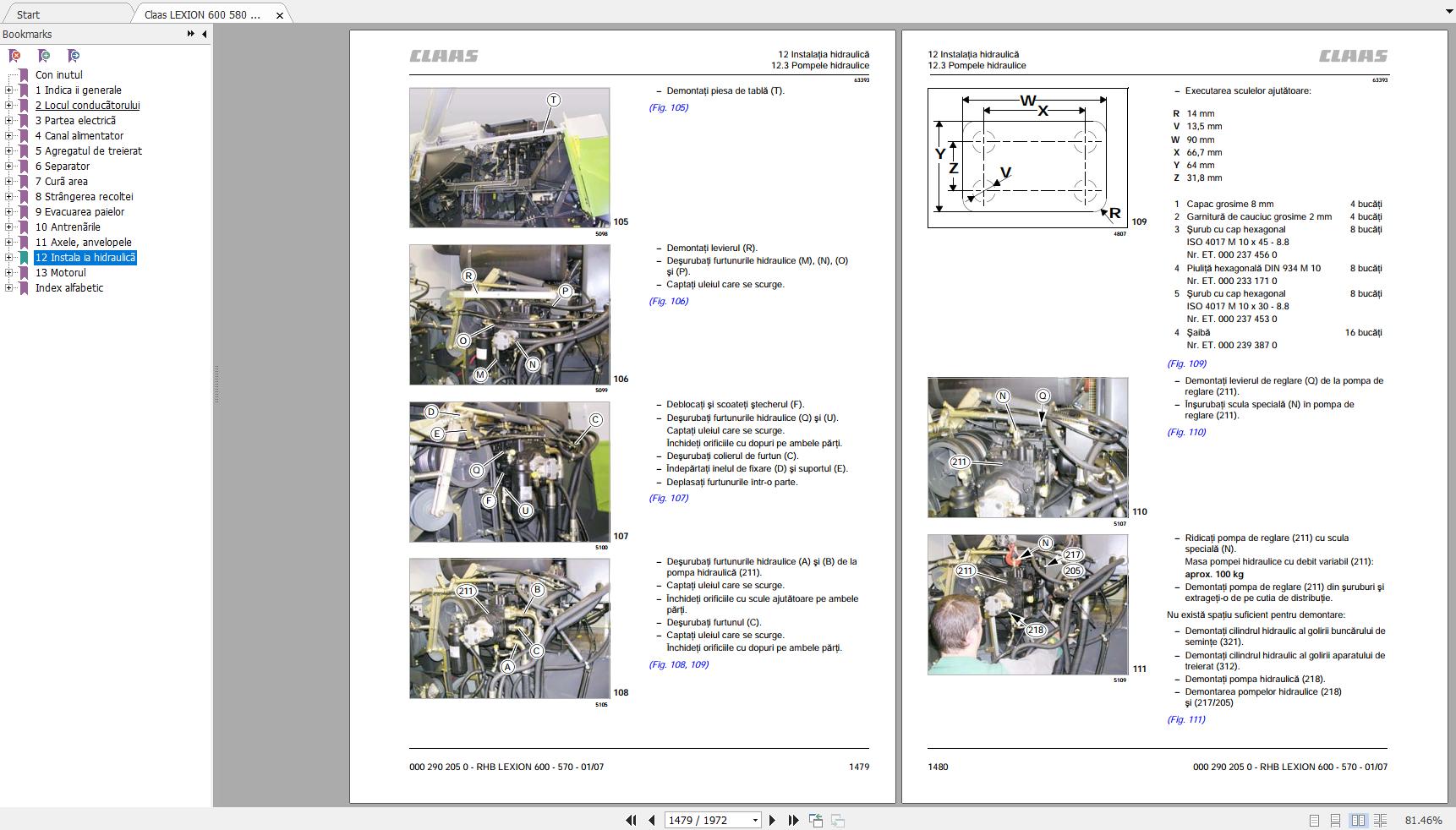Toggle two-page facing layout

point(1358,820)
